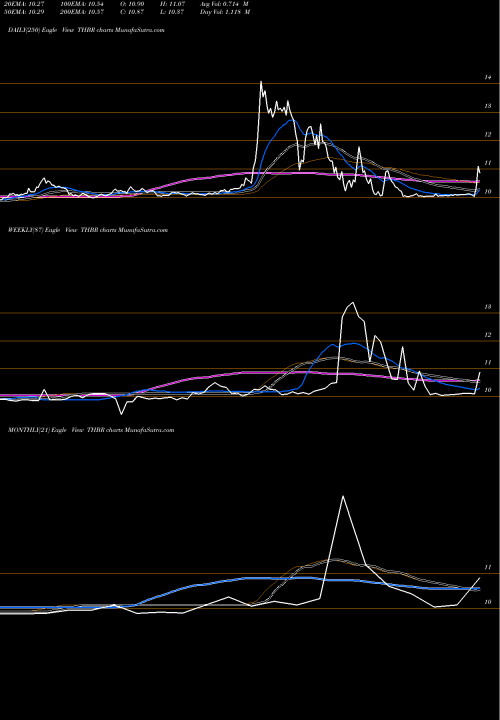Image resolution: width=500 pixels, height=720 pixels.
Task: Click the highest price peak on weekly chart
Action: click(352, 303)
